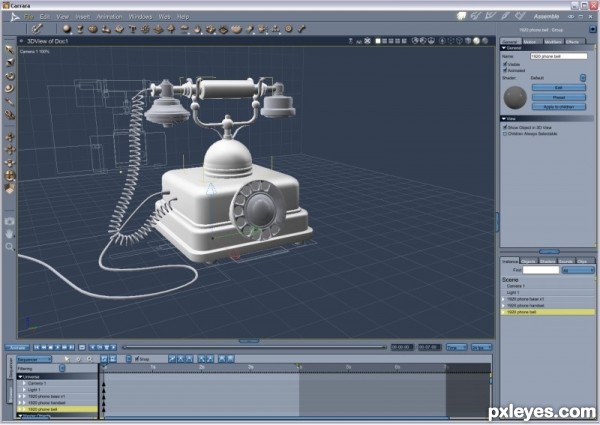Click the shader Edit button
Image resolution: width=600 pixels, height=425 pixels.
(559, 88)
